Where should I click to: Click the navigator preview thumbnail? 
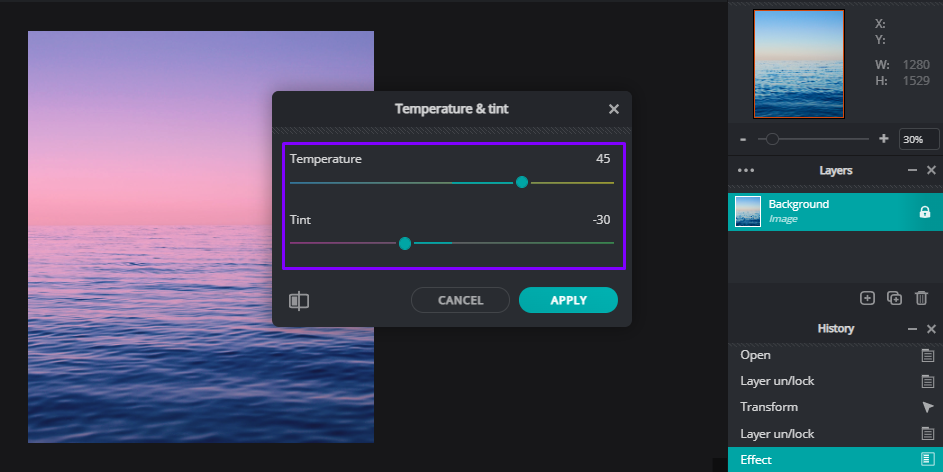tap(799, 64)
